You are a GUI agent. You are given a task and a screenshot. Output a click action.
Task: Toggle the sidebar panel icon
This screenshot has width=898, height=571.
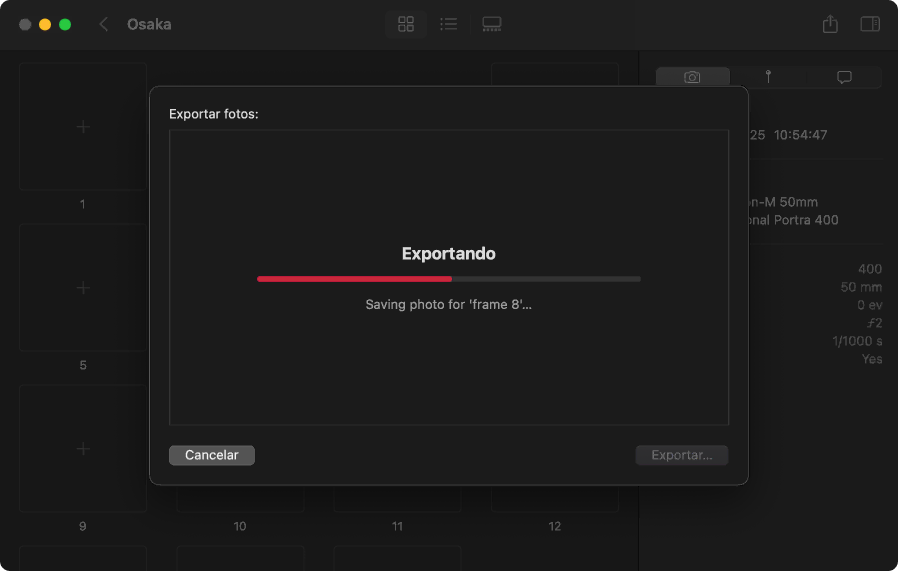click(x=870, y=24)
